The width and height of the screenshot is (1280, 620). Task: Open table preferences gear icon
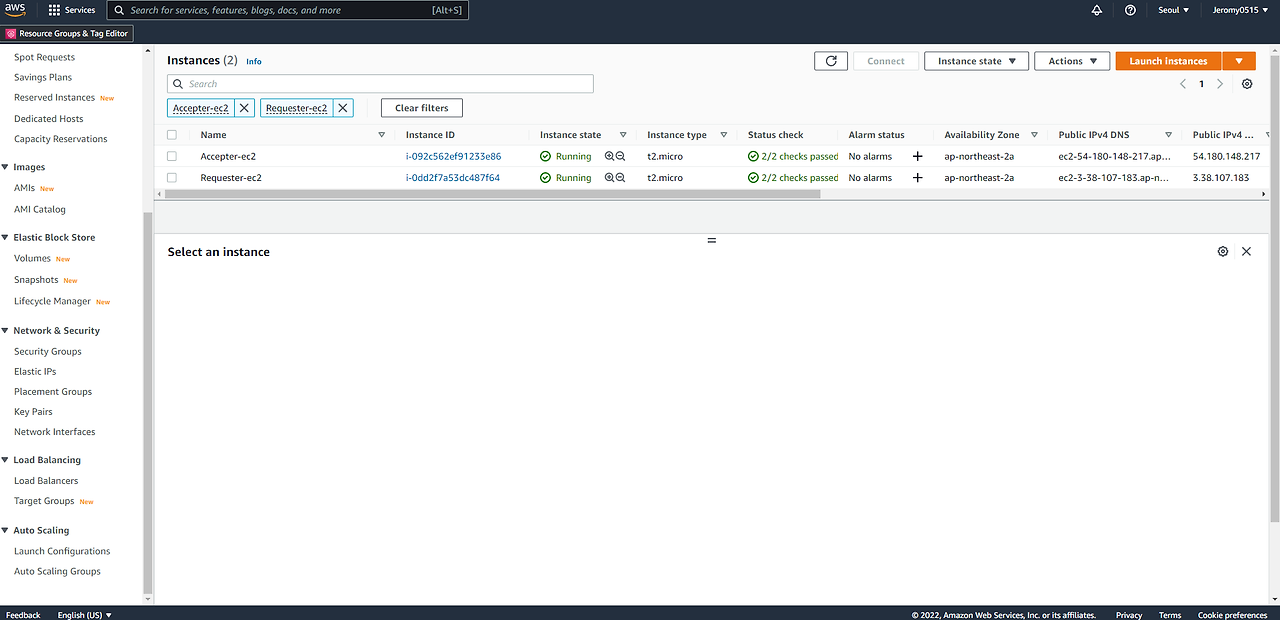(x=1247, y=84)
